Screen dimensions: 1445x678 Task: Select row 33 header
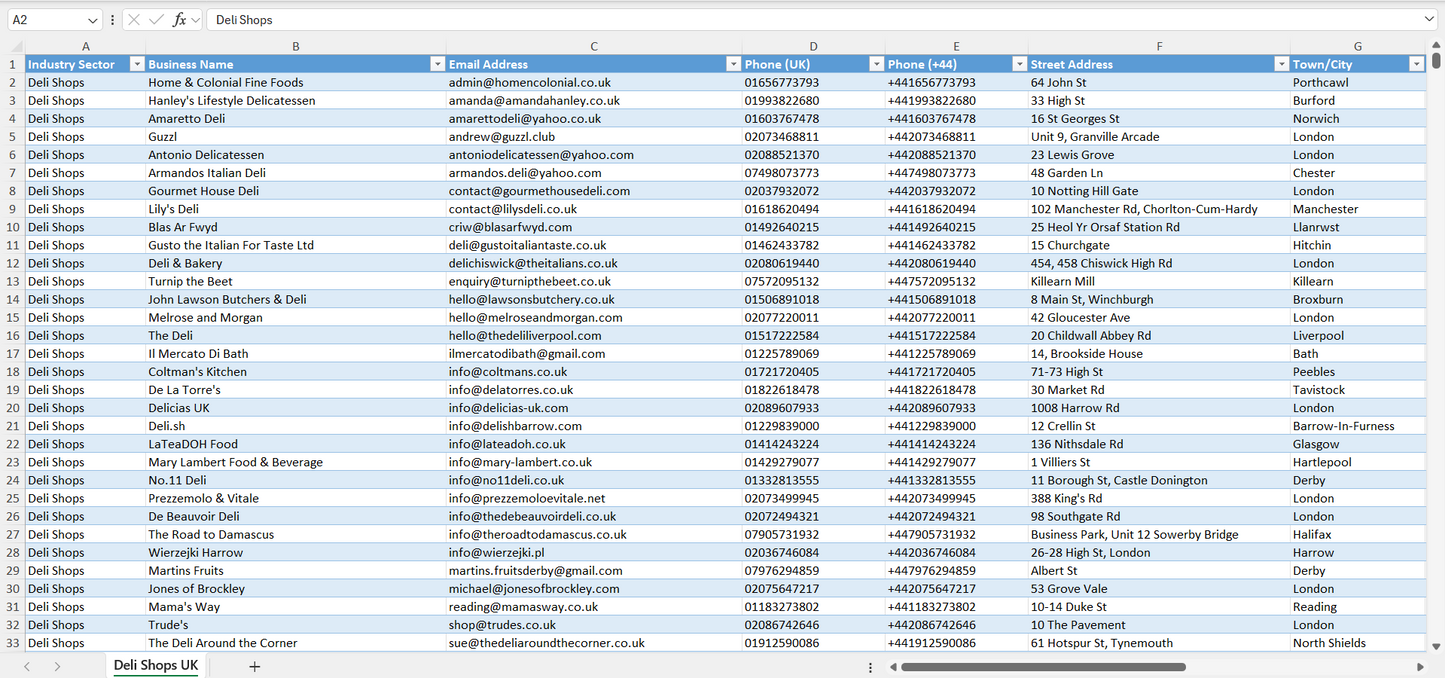click(x=12, y=643)
